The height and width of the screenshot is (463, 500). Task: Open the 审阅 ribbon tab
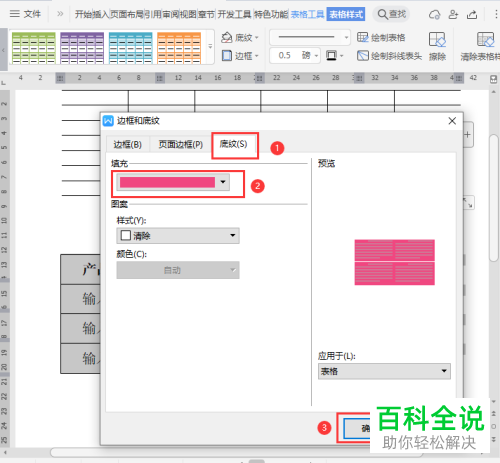171,14
